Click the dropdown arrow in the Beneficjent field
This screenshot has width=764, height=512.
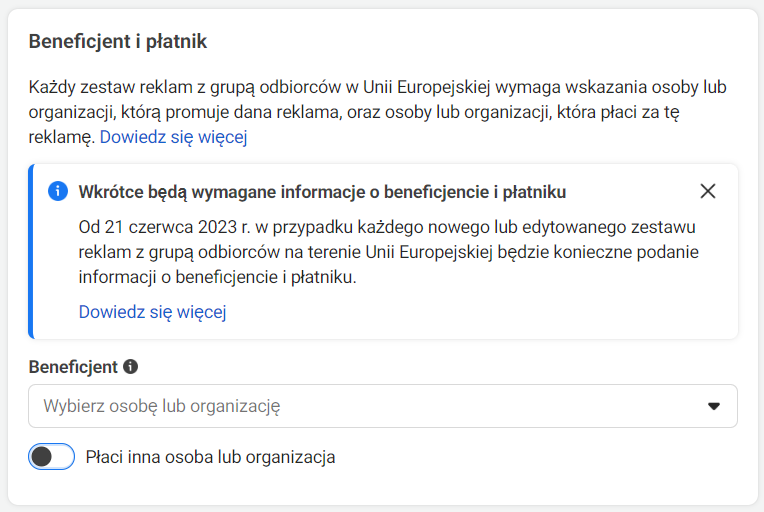pyautogui.click(x=714, y=406)
